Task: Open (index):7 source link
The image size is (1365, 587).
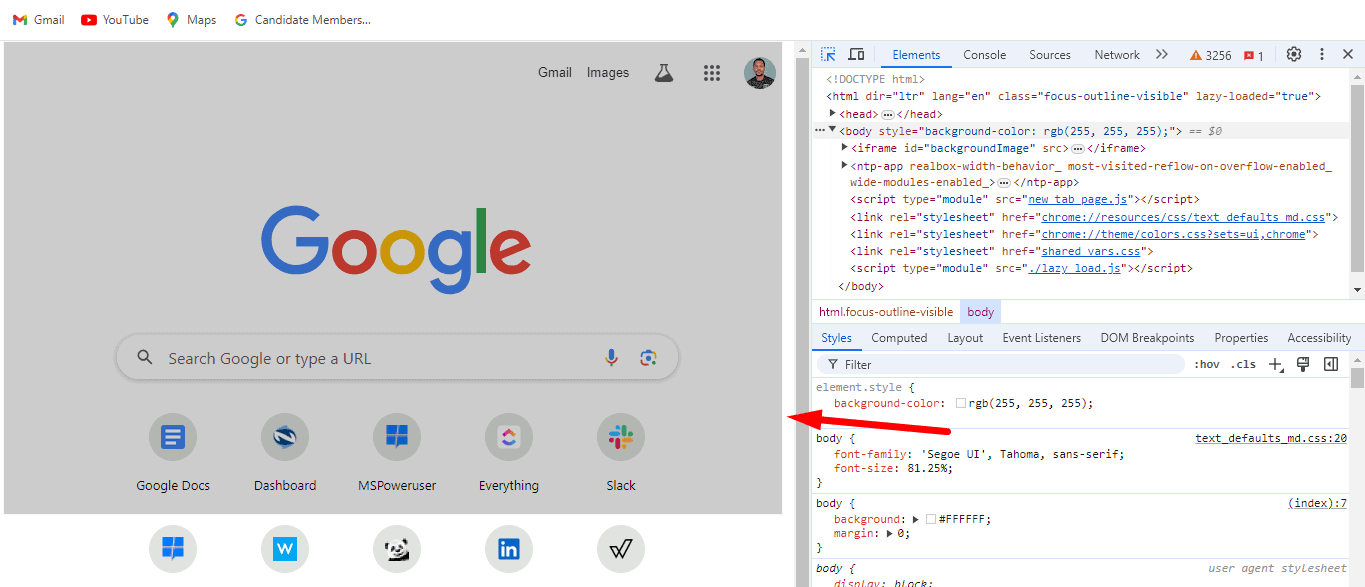Action: click(x=1317, y=503)
